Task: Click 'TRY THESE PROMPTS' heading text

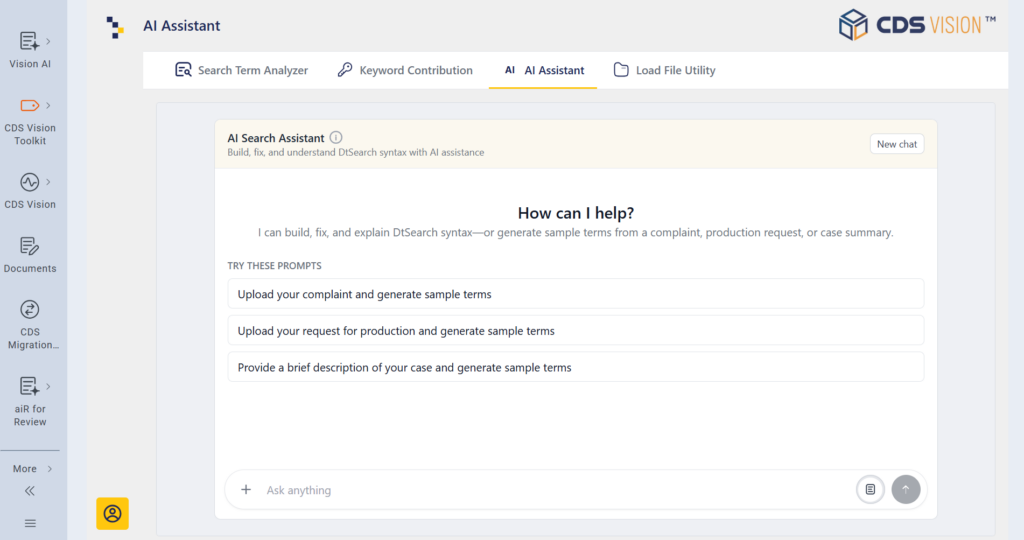Action: (274, 266)
